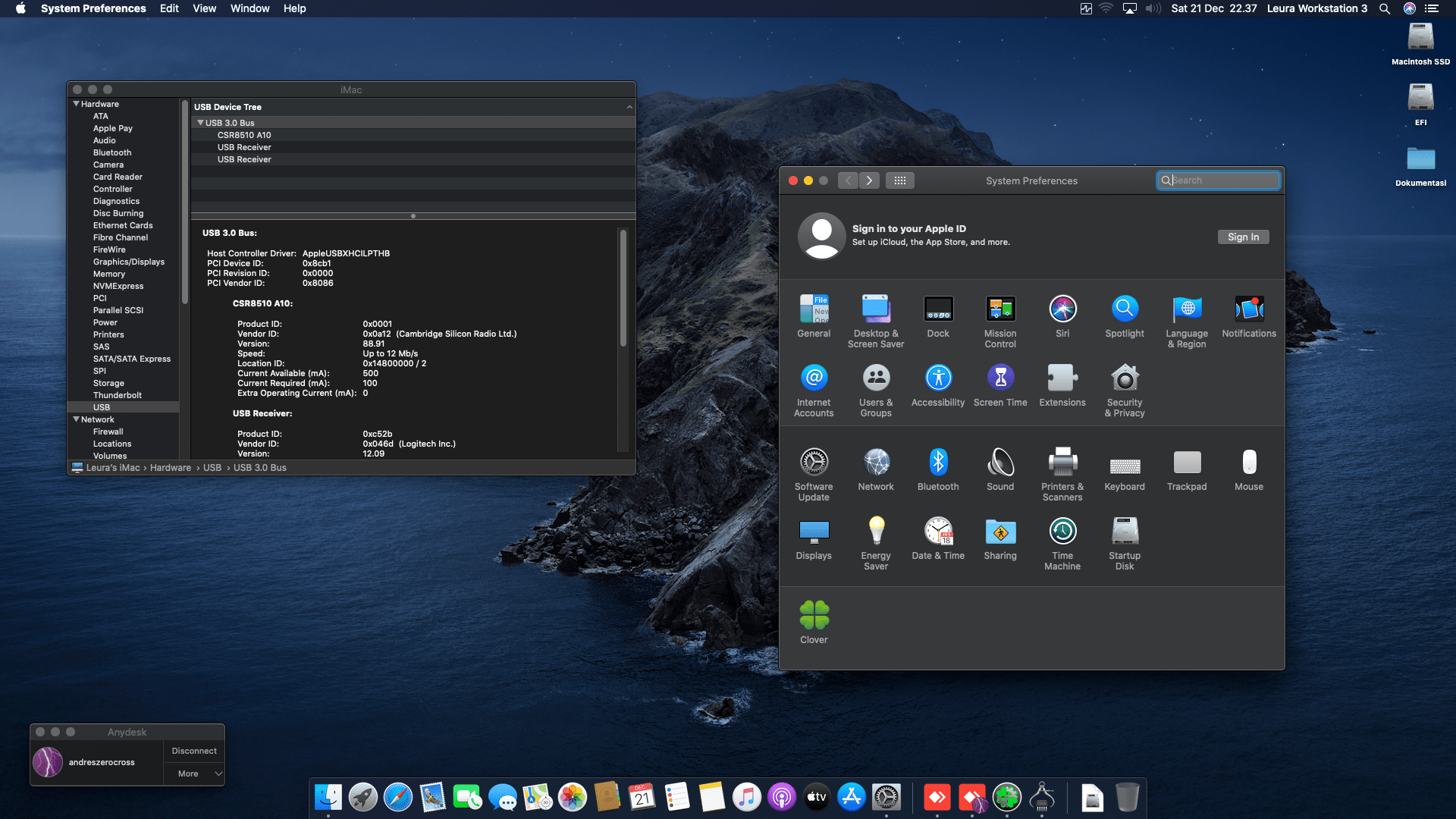1456x819 pixels.
Task: Click the Sign In button
Action: [x=1243, y=237]
